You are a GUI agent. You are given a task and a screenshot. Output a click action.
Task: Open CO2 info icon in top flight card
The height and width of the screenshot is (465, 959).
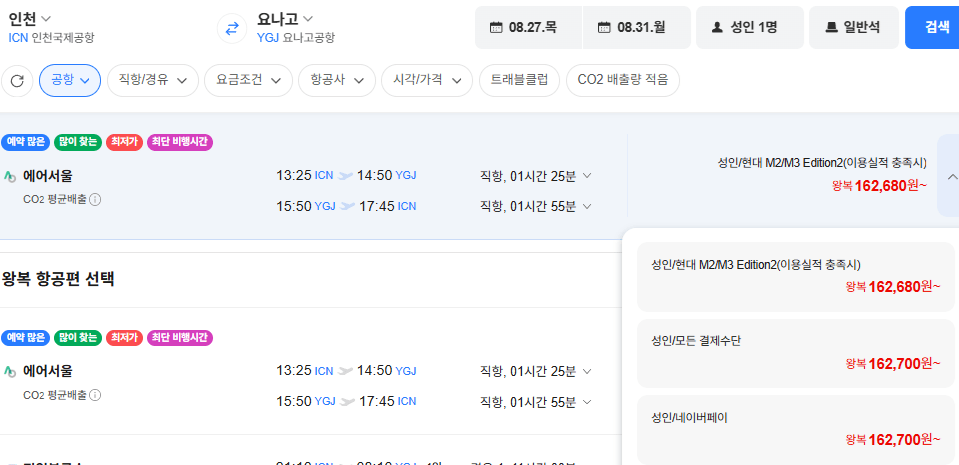pos(95,199)
